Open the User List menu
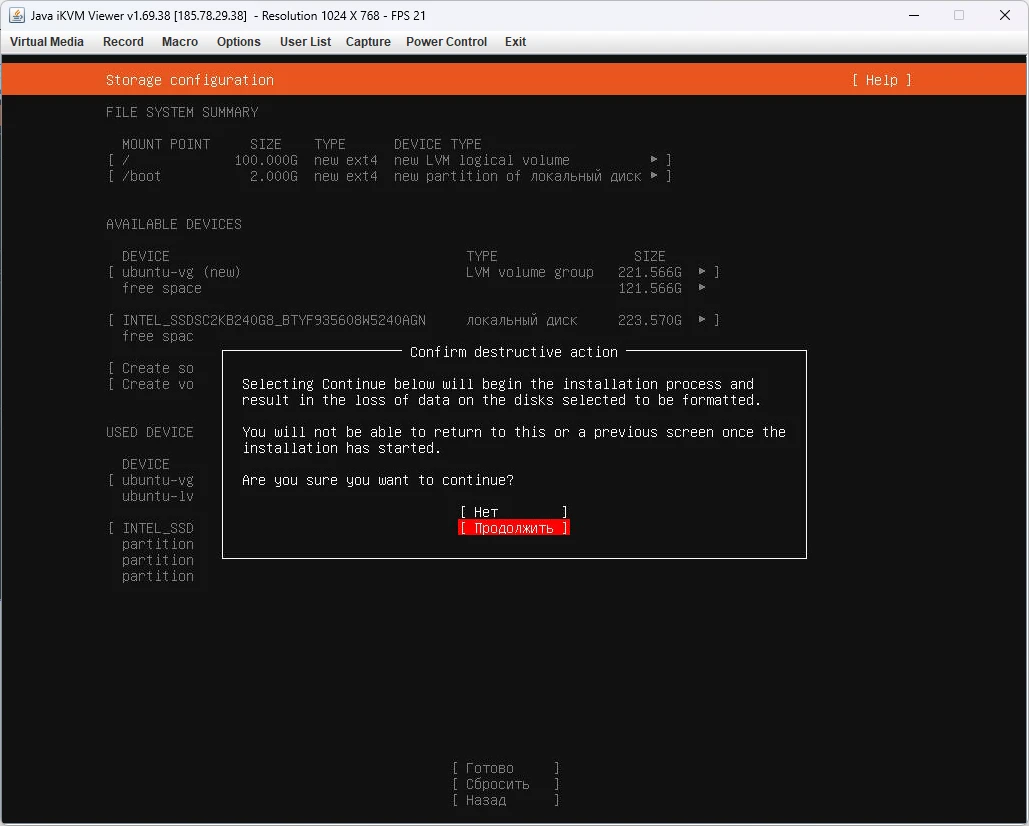Viewport: 1029px width, 826px height. point(305,42)
